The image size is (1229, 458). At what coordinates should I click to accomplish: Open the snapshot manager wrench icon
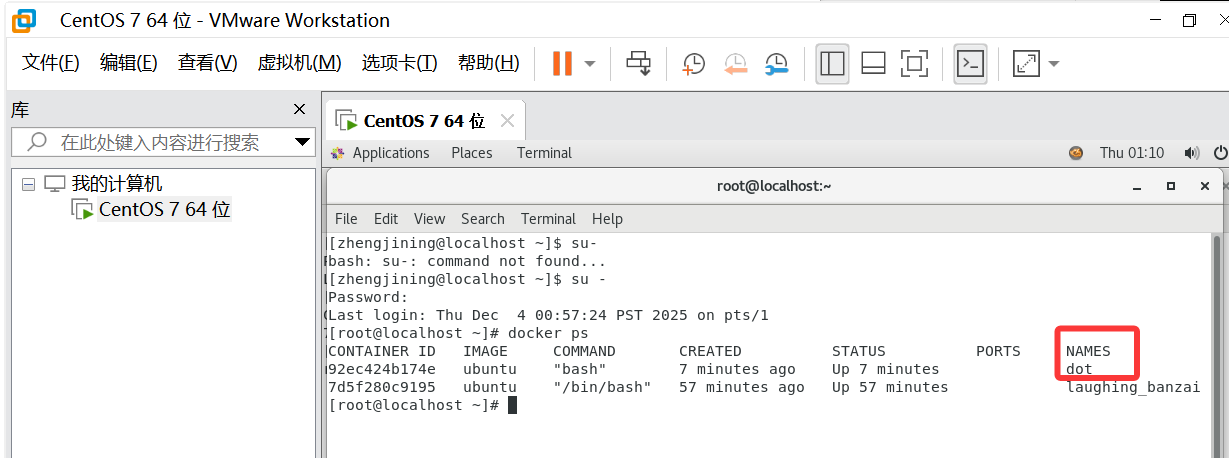776,63
